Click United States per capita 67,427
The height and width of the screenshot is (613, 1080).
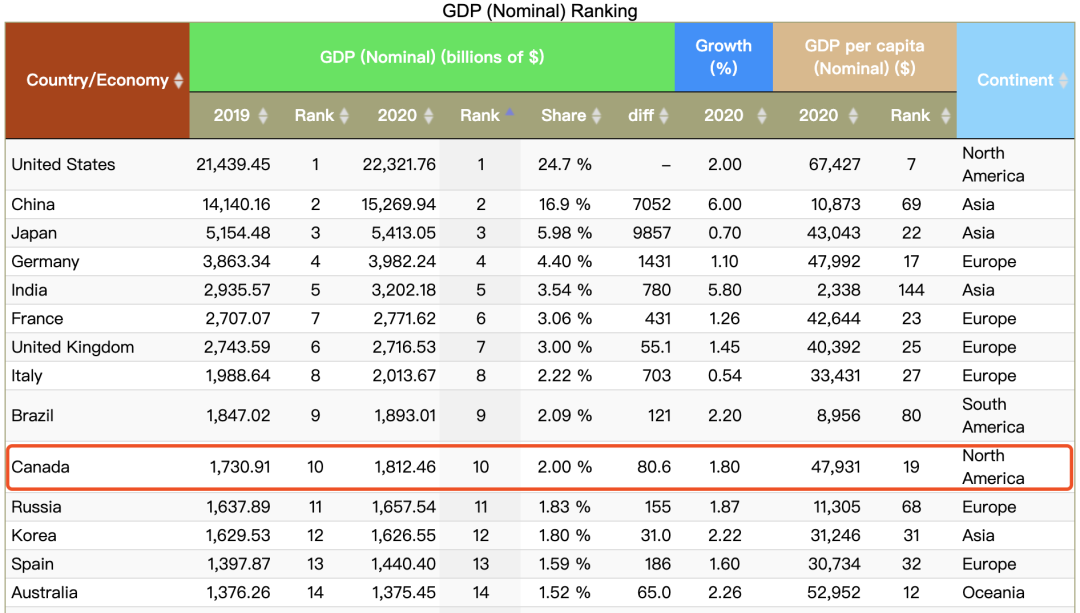(834, 165)
